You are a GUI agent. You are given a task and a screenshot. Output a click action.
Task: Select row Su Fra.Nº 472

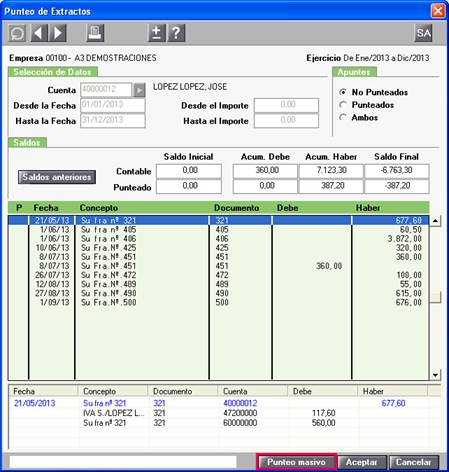click(218, 275)
